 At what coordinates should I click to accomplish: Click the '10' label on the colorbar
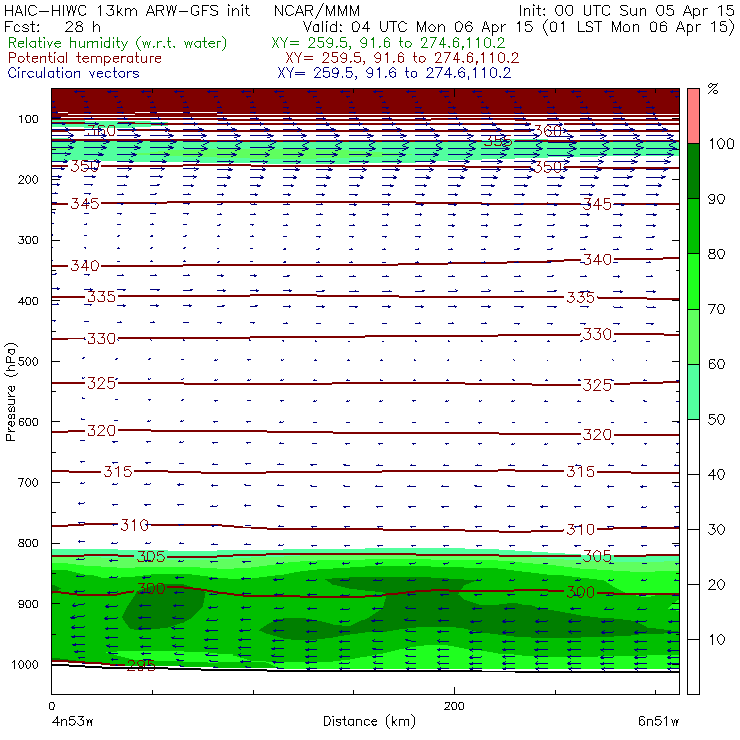click(x=716, y=639)
